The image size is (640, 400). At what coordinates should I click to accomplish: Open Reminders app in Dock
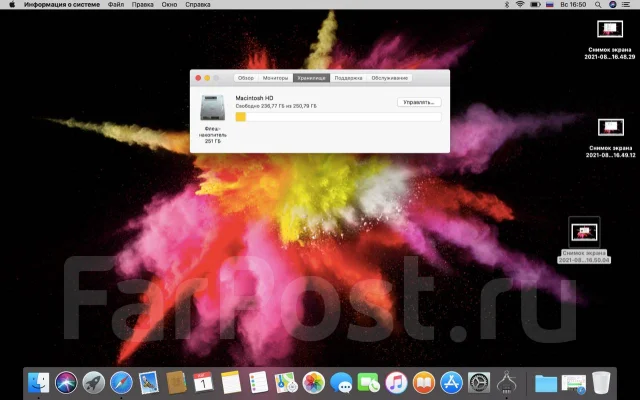(x=258, y=383)
